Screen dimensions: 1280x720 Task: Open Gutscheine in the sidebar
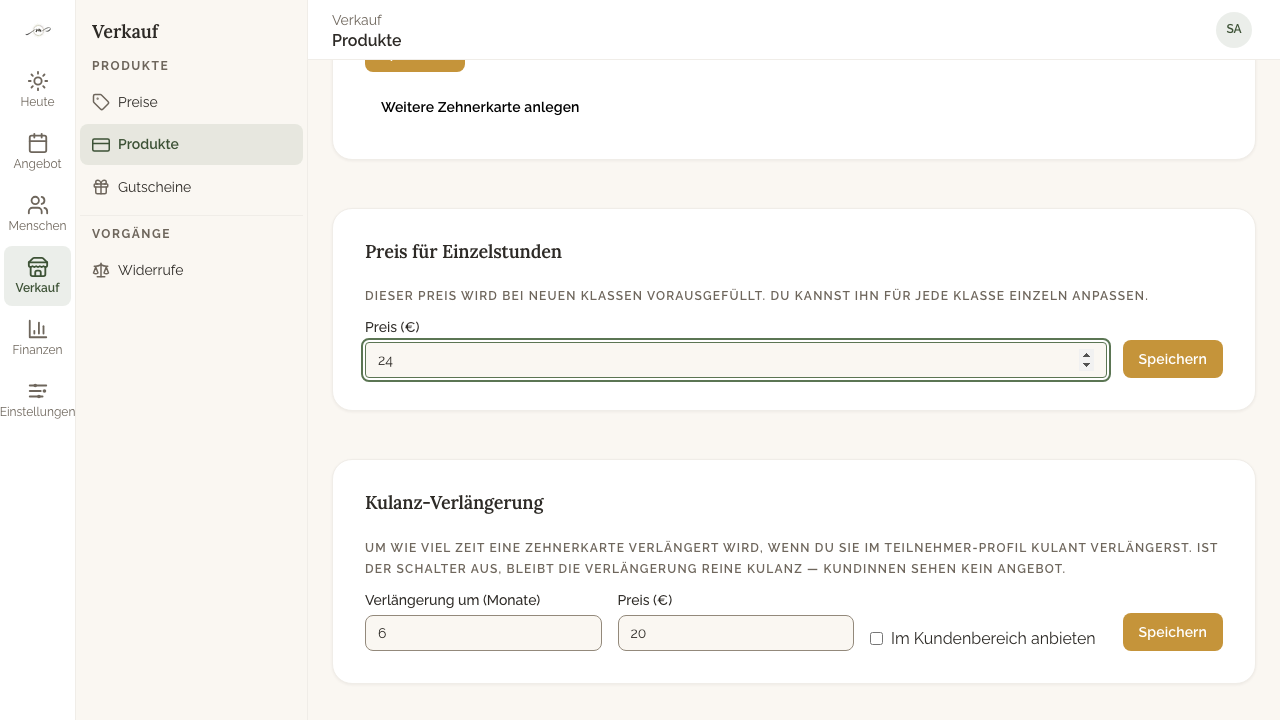point(191,187)
